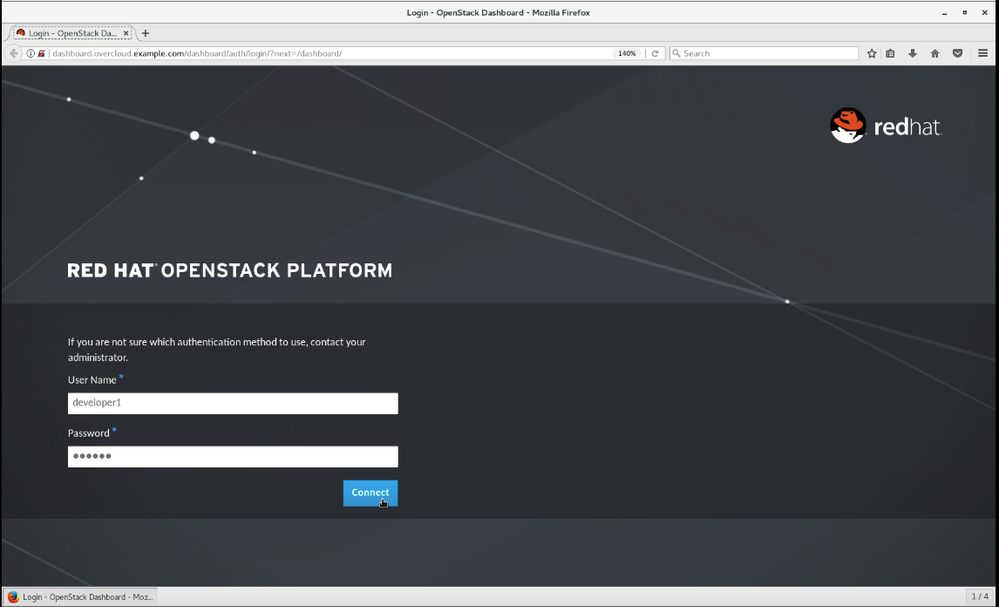The width and height of the screenshot is (999, 607).
Task: Click the Connect button to log in
Action: click(x=370, y=493)
